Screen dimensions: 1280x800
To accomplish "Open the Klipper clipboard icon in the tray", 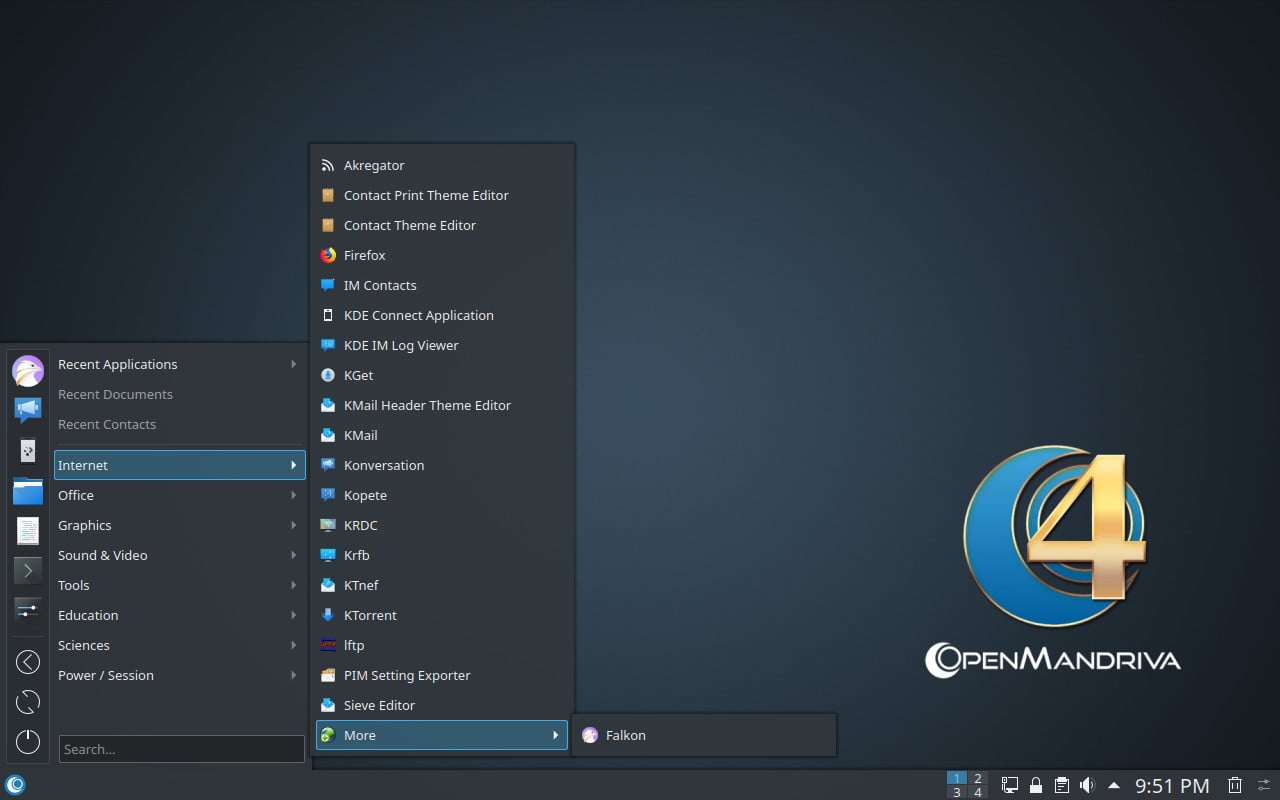I will point(1061,784).
